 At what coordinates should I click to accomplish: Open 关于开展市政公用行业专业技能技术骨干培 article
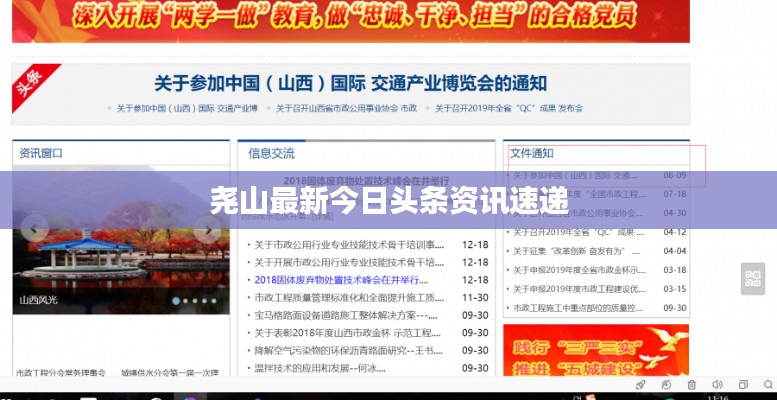(x=349, y=262)
